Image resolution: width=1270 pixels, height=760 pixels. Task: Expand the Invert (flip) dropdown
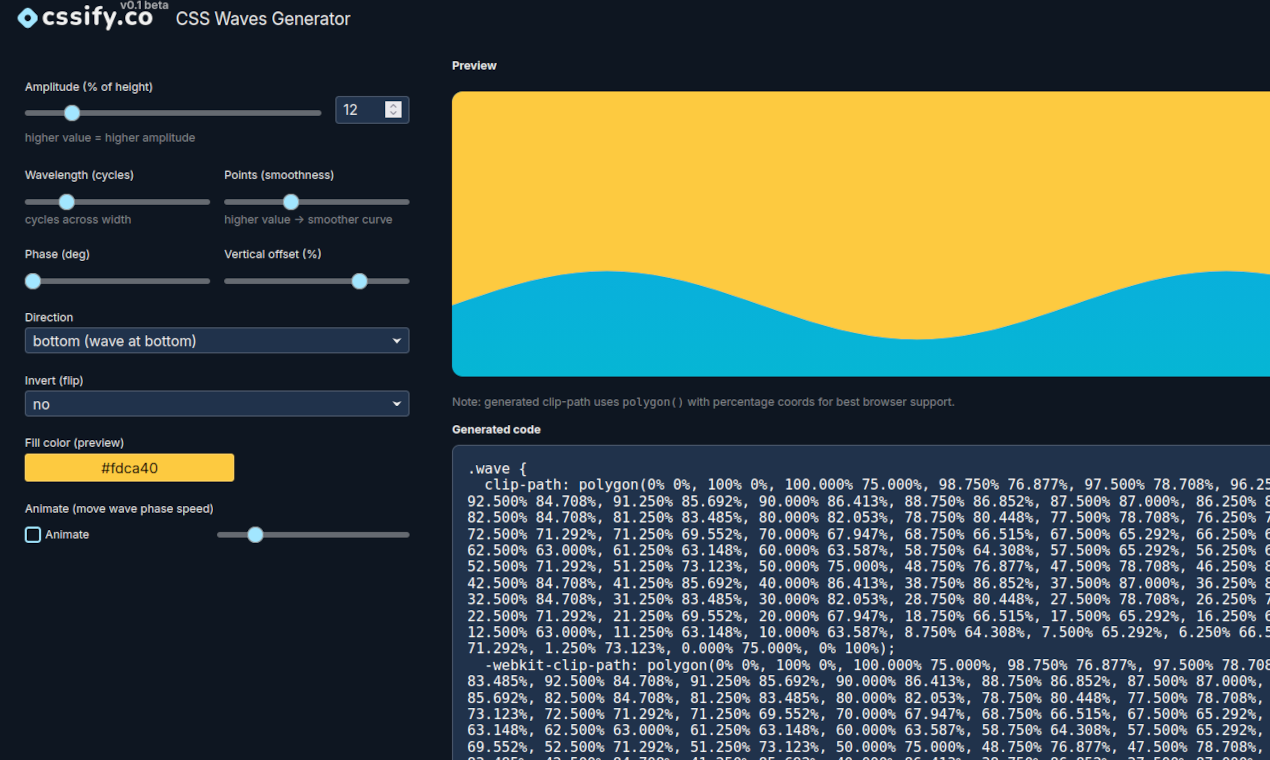click(x=217, y=404)
